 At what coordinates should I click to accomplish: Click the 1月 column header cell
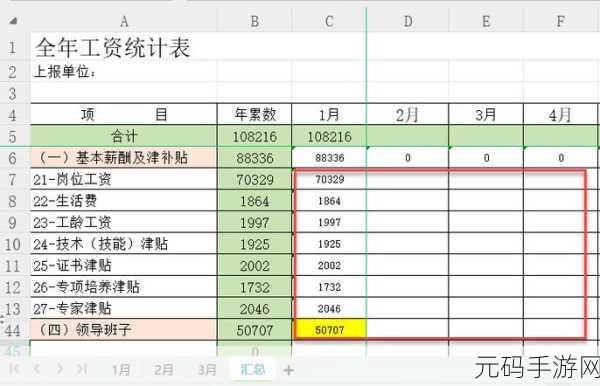[329, 114]
